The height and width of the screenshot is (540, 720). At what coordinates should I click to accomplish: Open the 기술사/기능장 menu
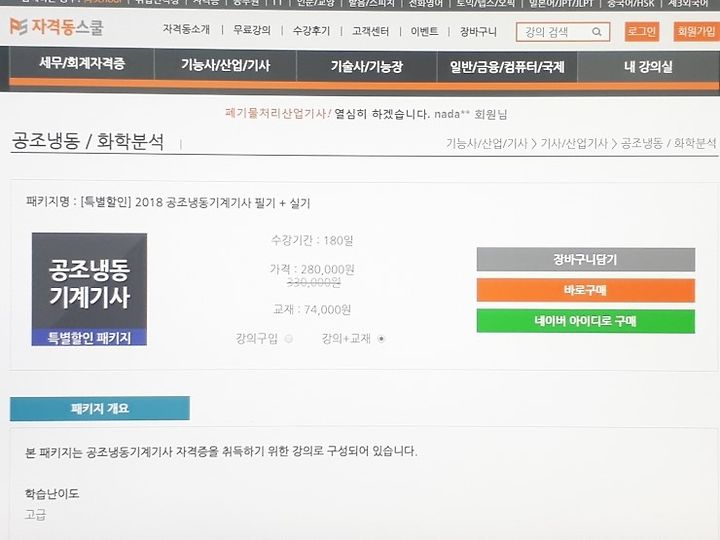point(366,66)
